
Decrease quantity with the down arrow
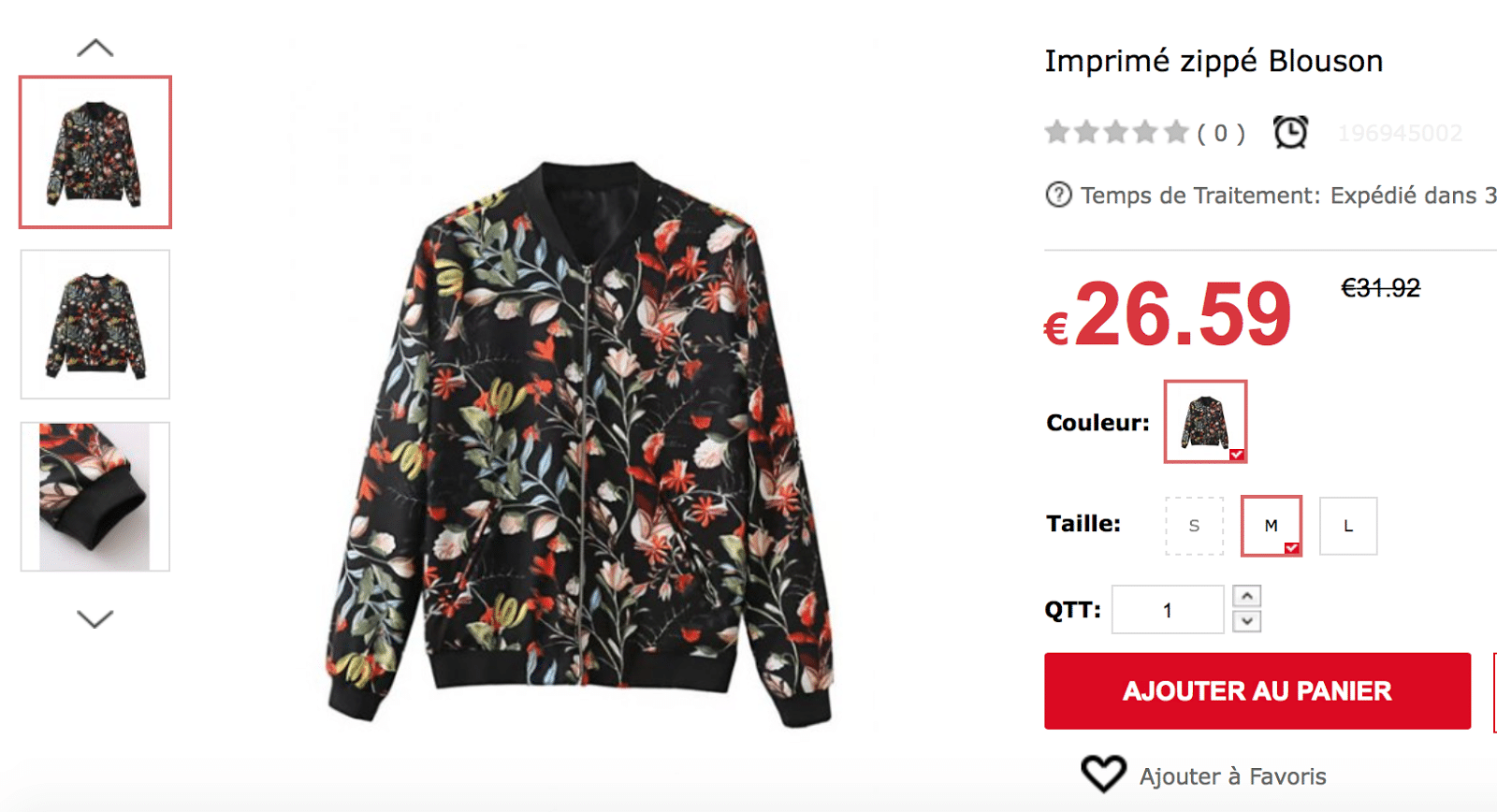[1247, 621]
